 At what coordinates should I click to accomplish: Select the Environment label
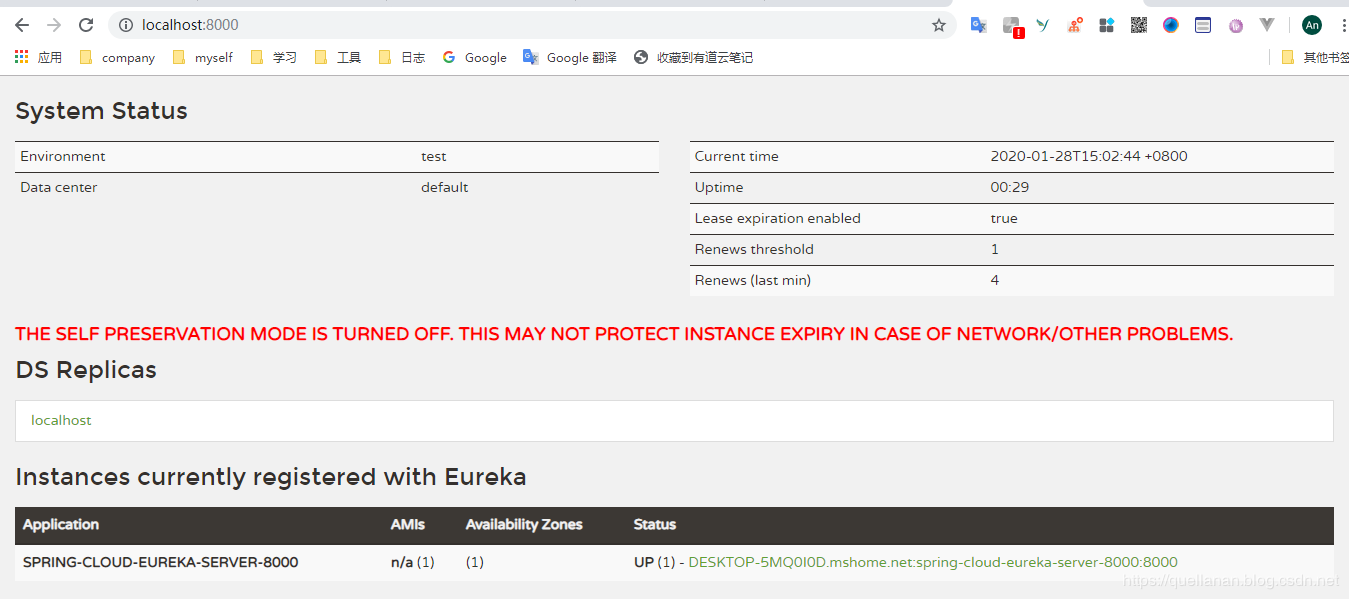pyautogui.click(x=62, y=156)
